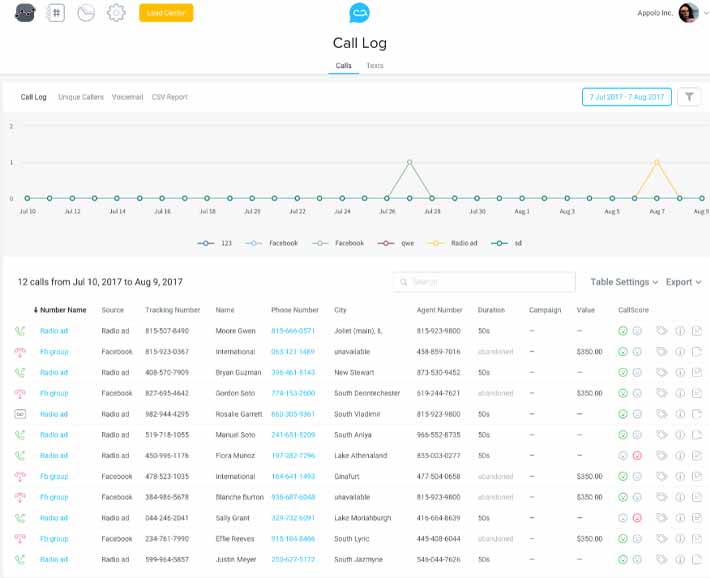
Task: Toggle red bad-score face for Sally Grant
Action: 637,518
